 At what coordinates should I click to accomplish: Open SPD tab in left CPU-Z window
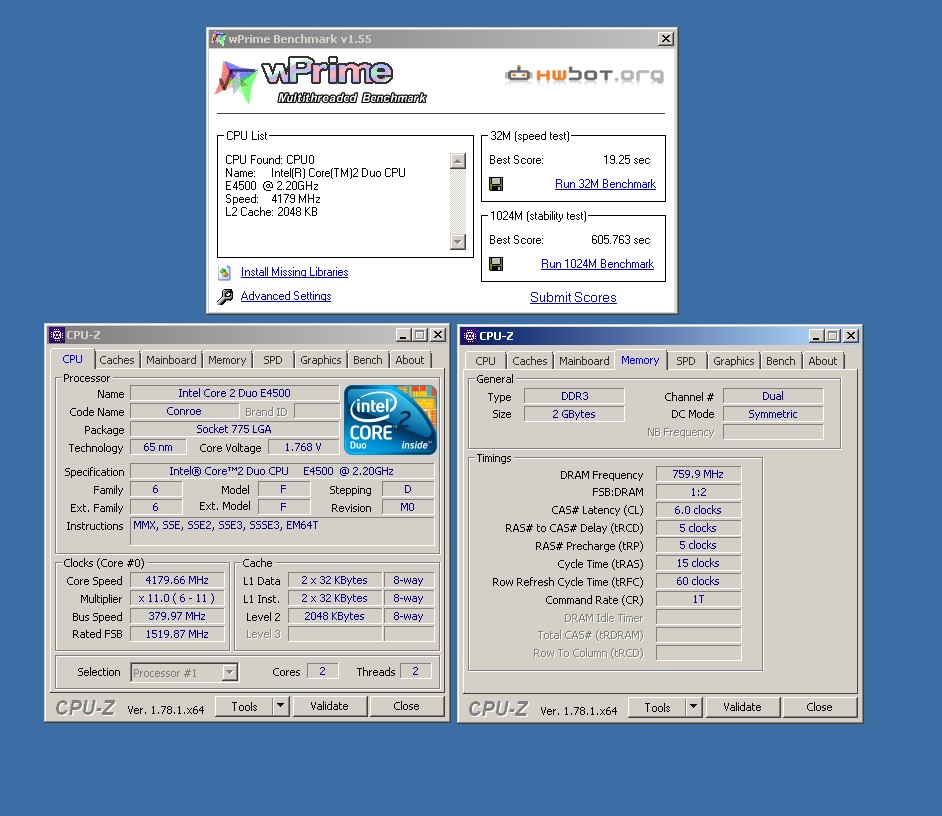[x=273, y=360]
